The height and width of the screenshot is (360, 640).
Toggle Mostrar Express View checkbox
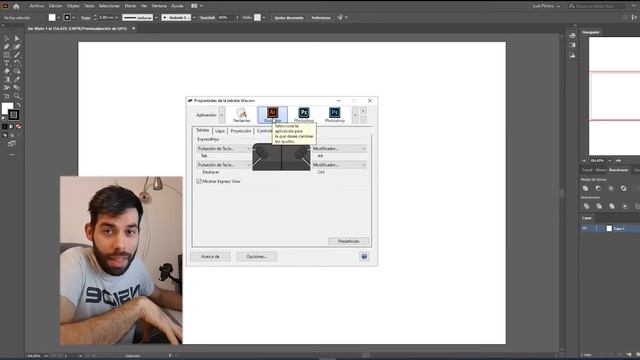coord(199,181)
